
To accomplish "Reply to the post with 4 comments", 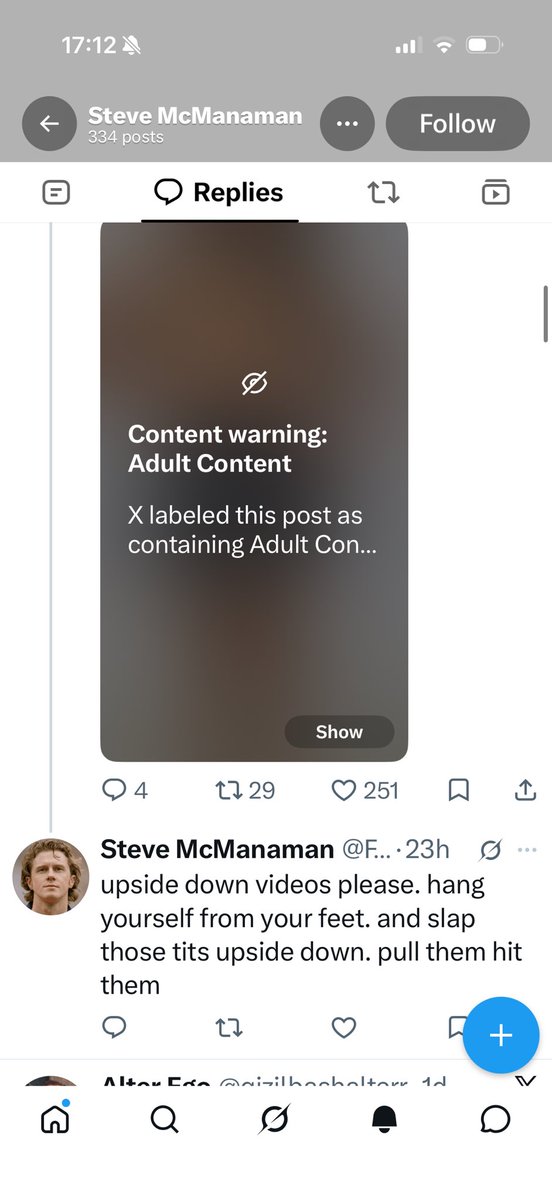I will 125,790.
